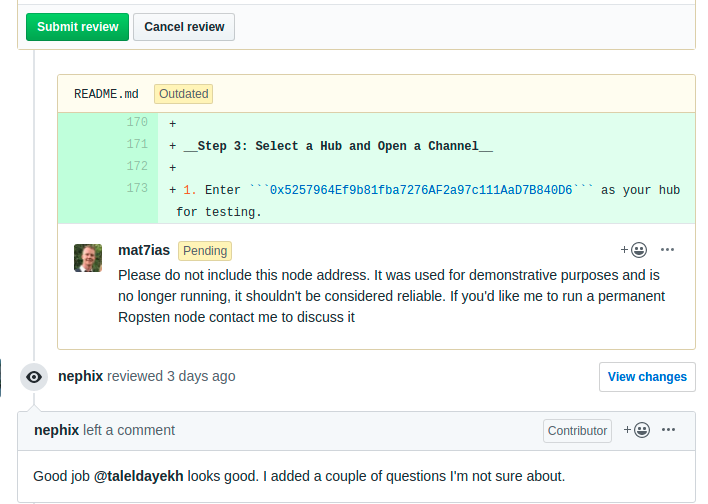
Task: Click line number 173 in the diff
Action: click(x=137, y=188)
